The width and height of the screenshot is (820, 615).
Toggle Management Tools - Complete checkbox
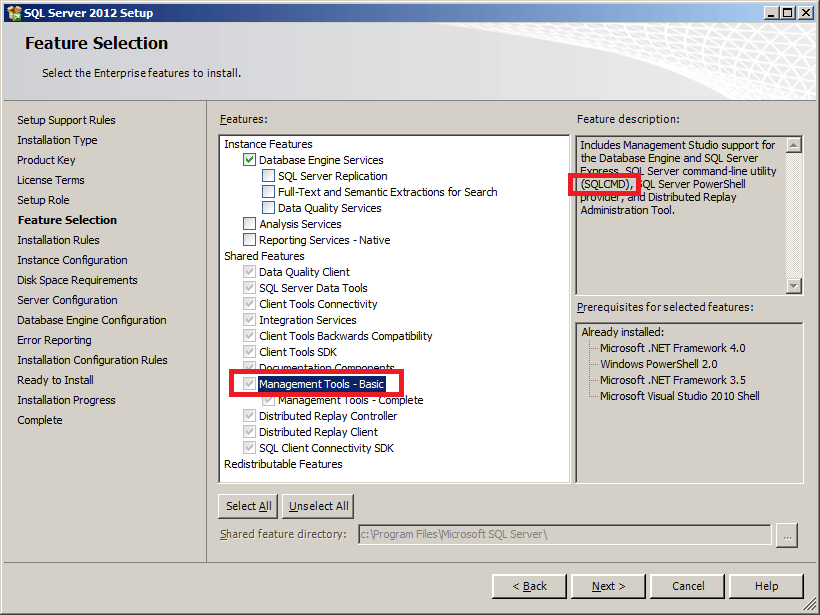pyautogui.click(x=268, y=401)
